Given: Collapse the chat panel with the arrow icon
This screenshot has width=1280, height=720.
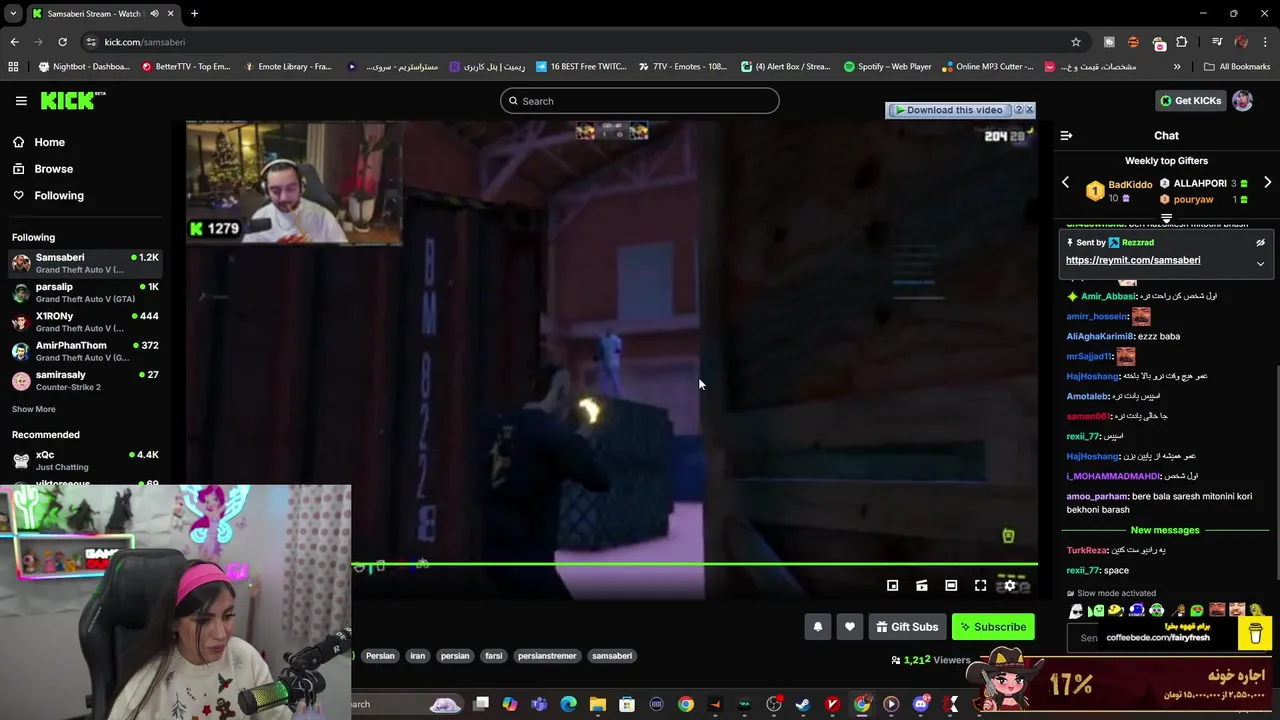Looking at the screenshot, I should tap(1066, 135).
